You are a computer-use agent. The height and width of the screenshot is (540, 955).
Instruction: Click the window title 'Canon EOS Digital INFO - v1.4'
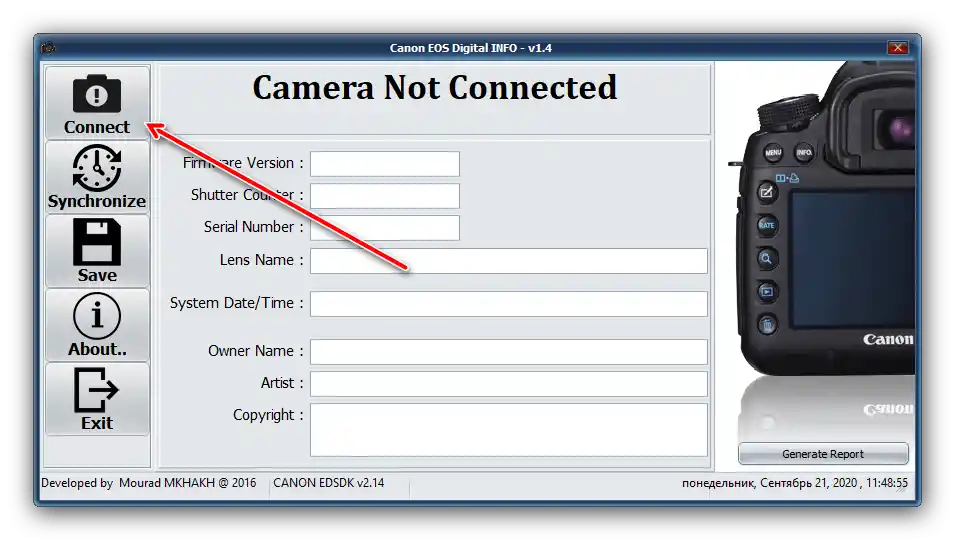471,47
